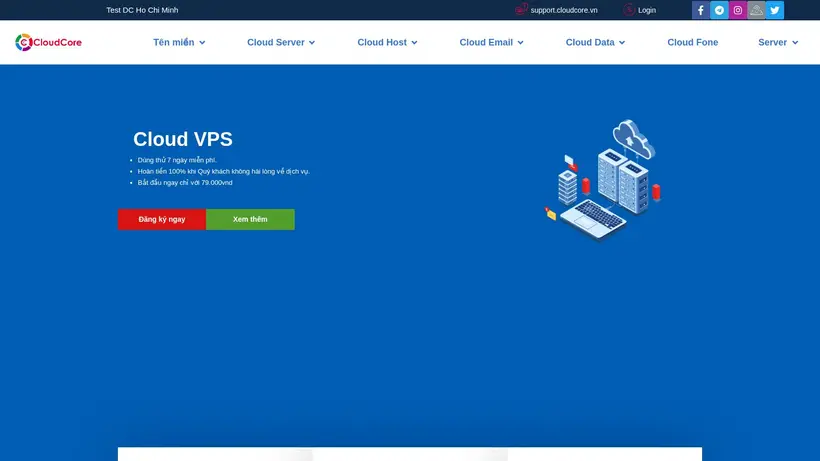820x461 pixels.
Task: Click the green Xem thêm button
Action: coord(250,220)
